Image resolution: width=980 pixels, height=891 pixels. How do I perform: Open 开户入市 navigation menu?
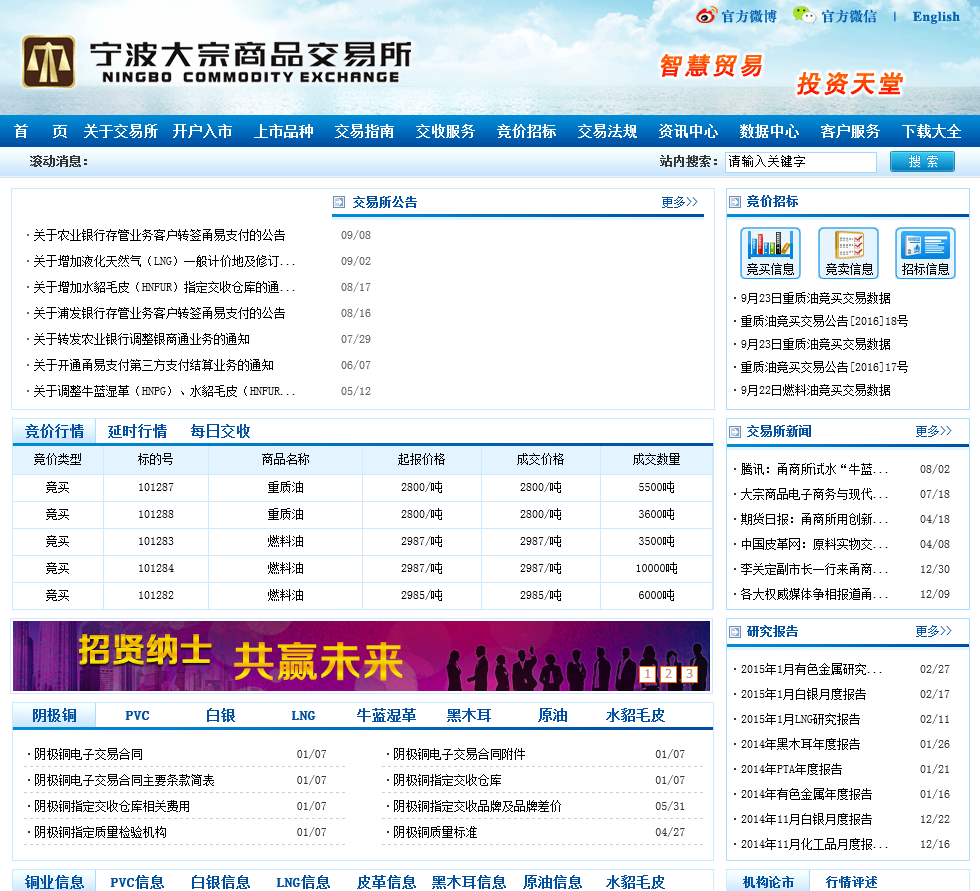(x=202, y=131)
